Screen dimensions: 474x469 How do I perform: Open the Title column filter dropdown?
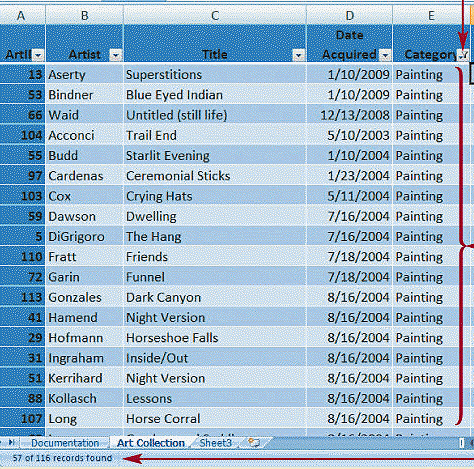tap(299, 55)
